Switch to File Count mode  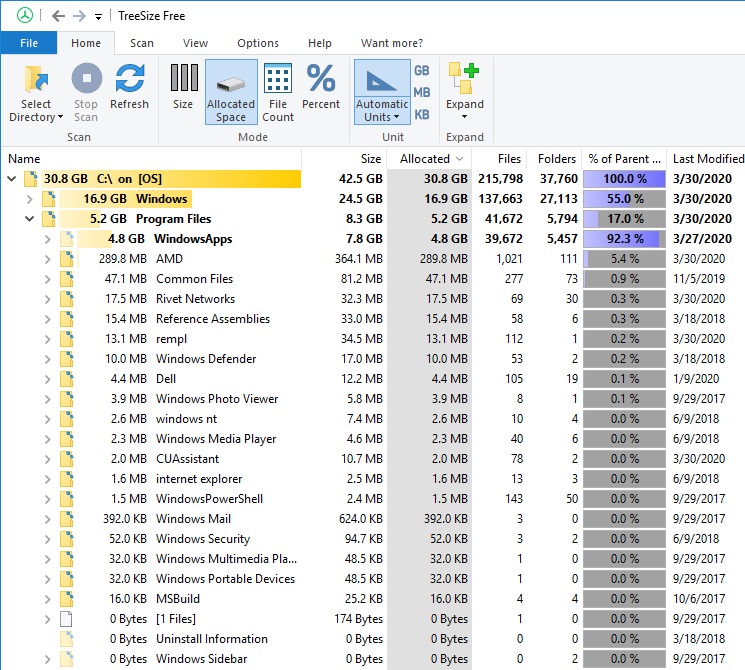(278, 93)
